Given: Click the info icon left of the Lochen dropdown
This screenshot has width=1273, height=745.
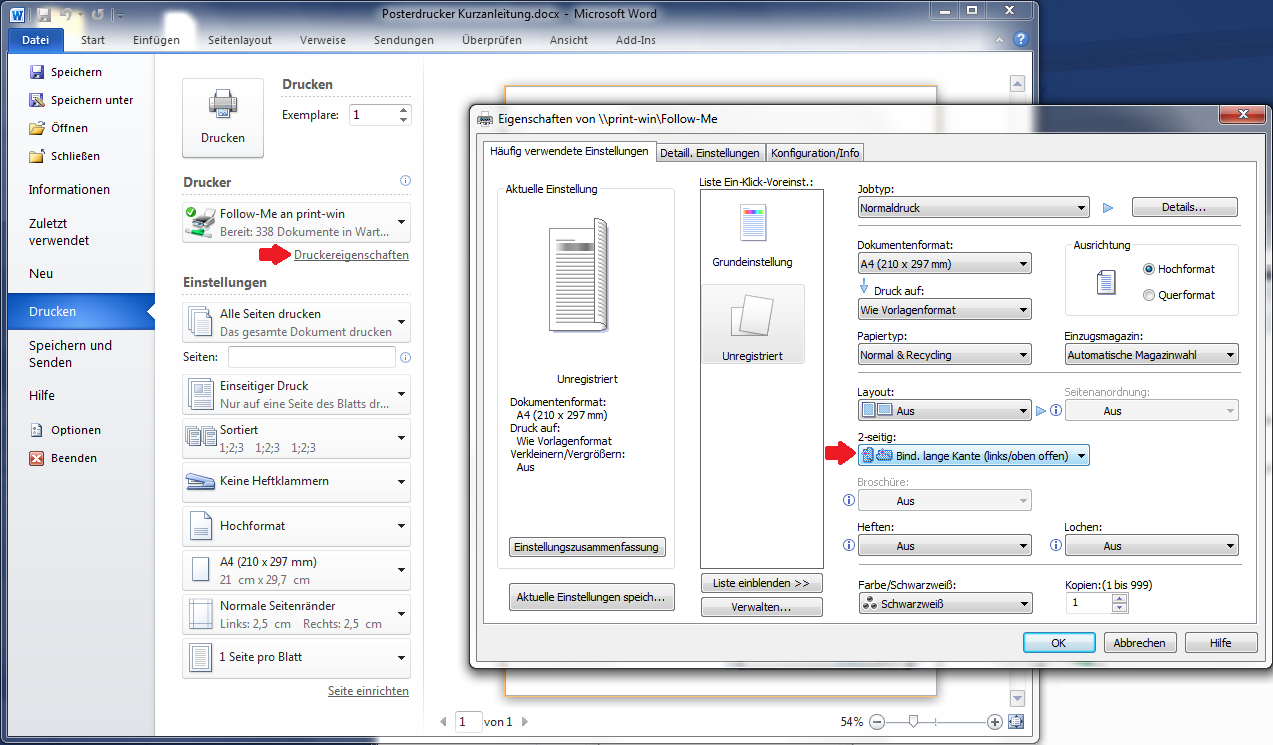Looking at the screenshot, I should point(1055,546).
